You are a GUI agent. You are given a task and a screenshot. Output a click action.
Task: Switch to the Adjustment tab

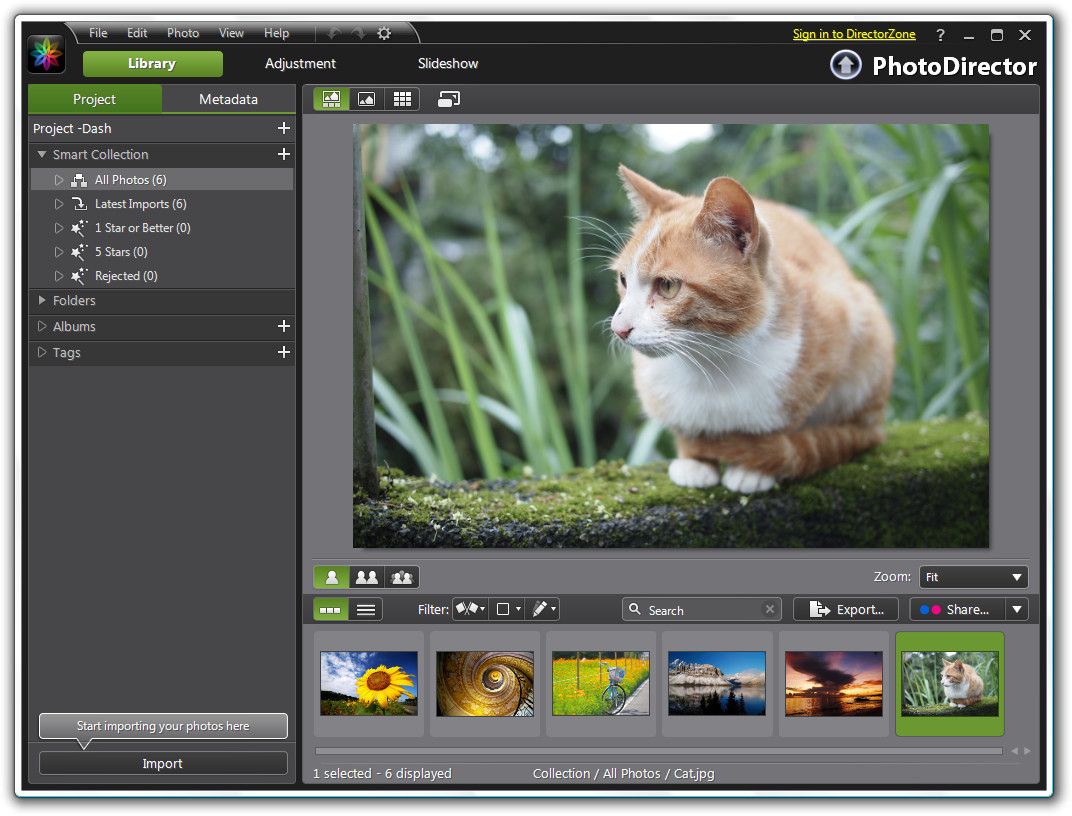pos(300,63)
